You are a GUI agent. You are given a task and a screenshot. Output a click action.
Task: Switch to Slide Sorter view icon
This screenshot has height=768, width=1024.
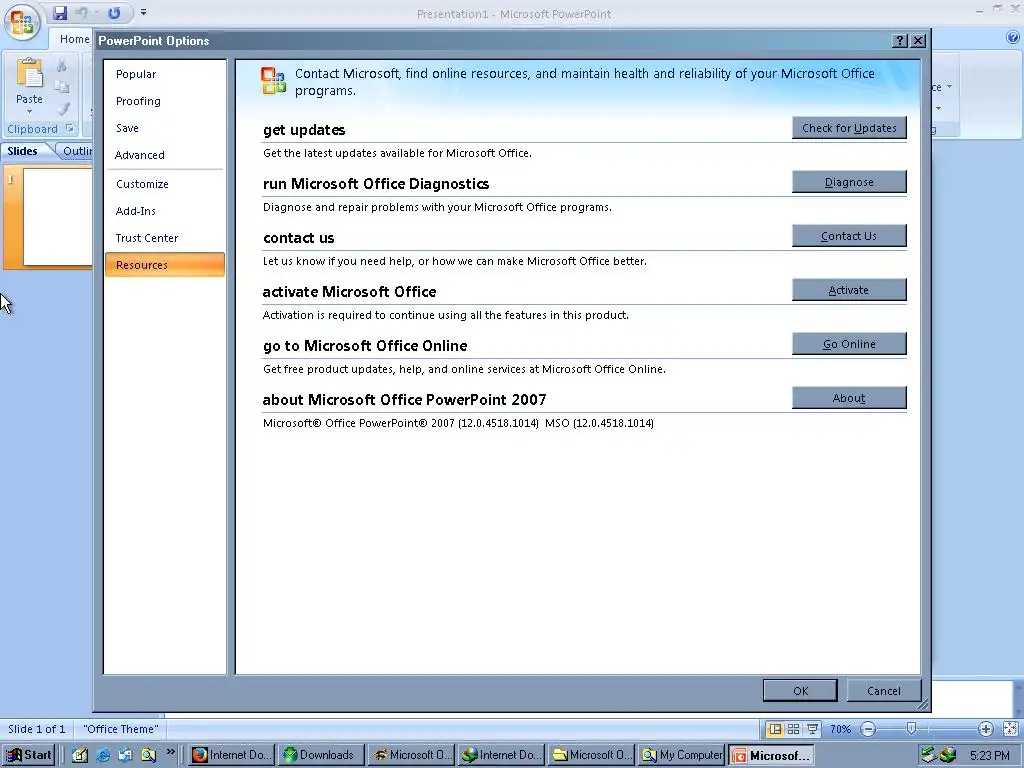[793, 729]
